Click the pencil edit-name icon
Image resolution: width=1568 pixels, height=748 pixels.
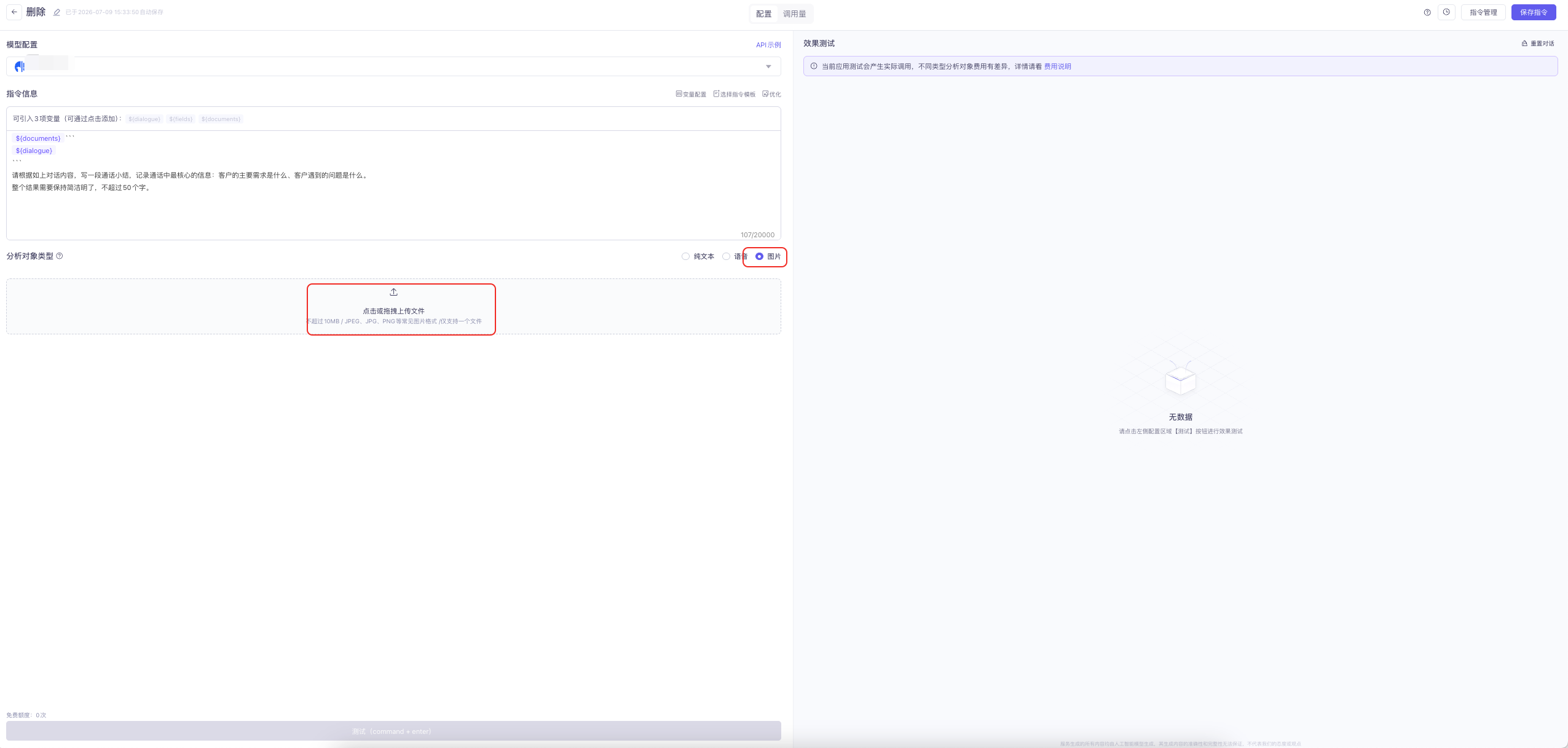pos(57,12)
